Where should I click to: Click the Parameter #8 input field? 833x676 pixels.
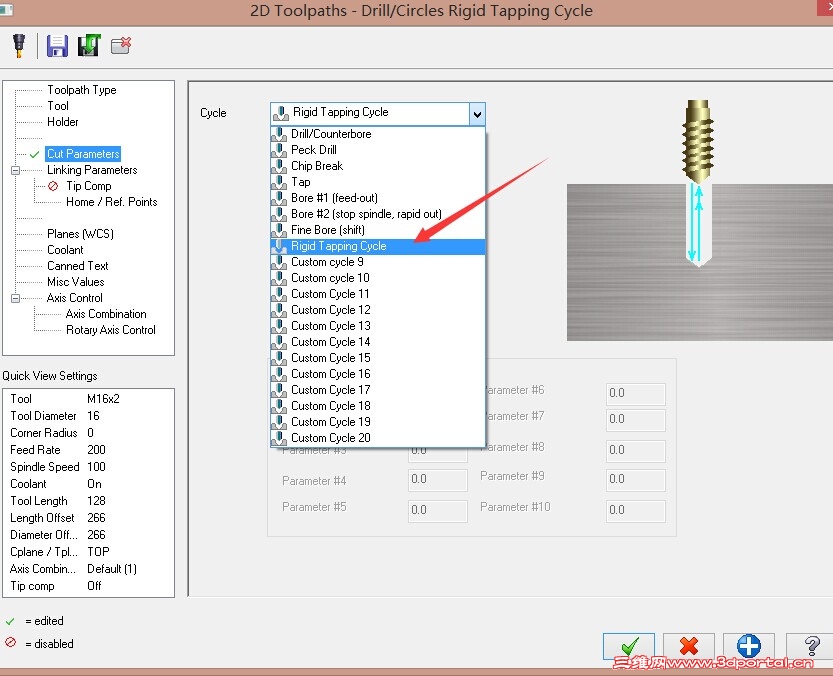pyautogui.click(x=635, y=450)
